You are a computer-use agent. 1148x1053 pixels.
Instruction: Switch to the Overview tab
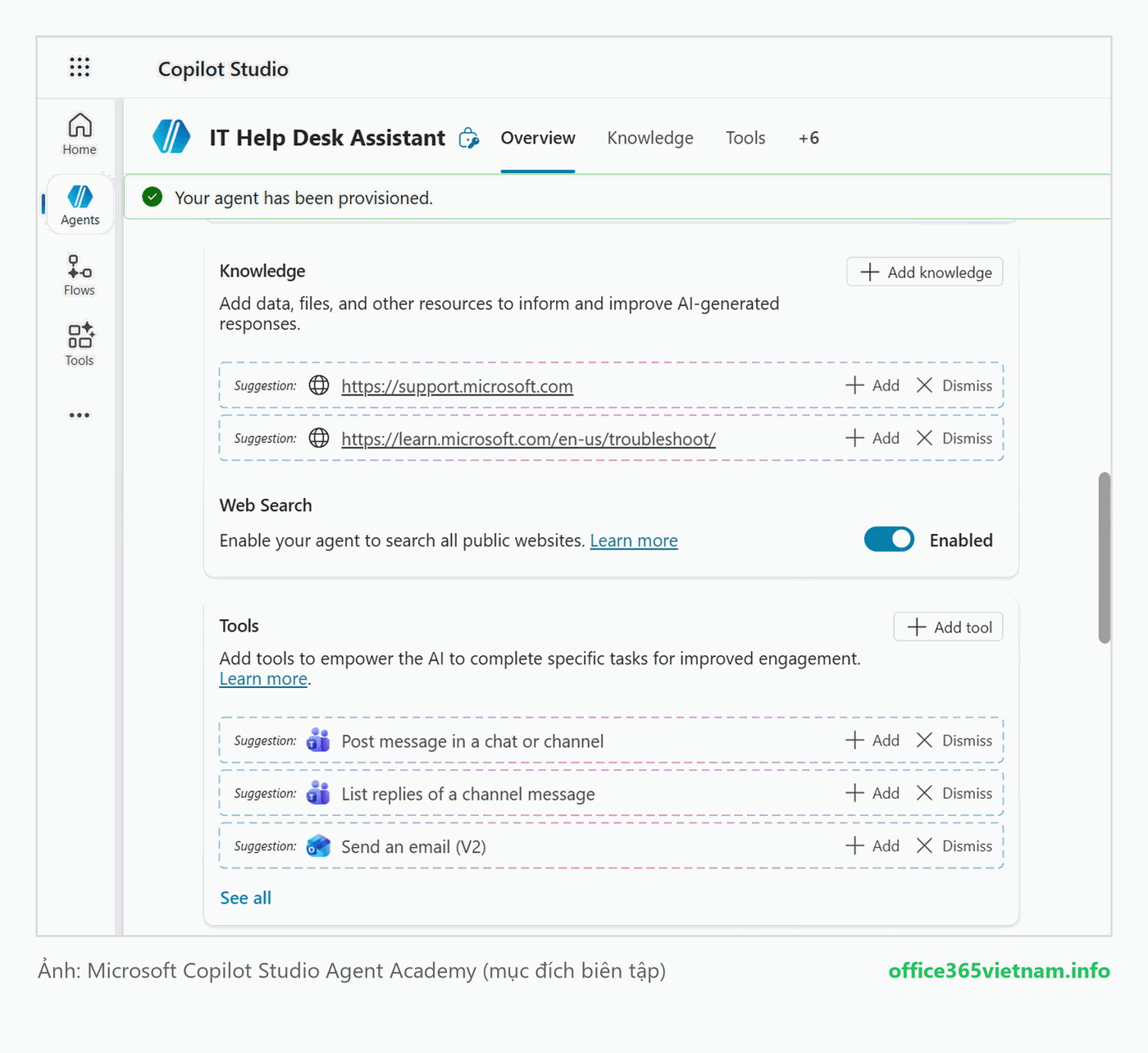[538, 138]
